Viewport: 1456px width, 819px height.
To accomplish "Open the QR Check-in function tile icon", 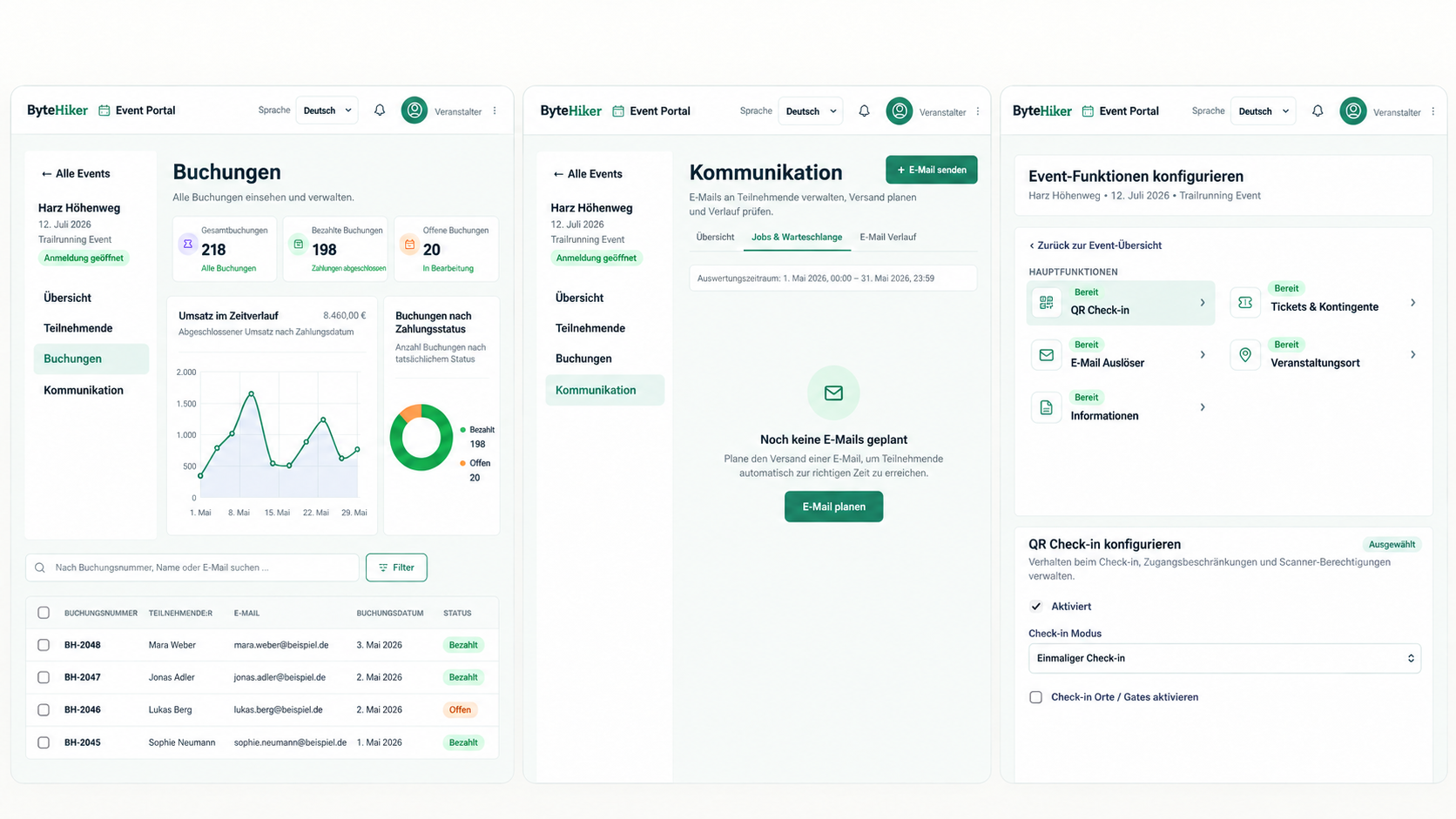I will click(1046, 303).
